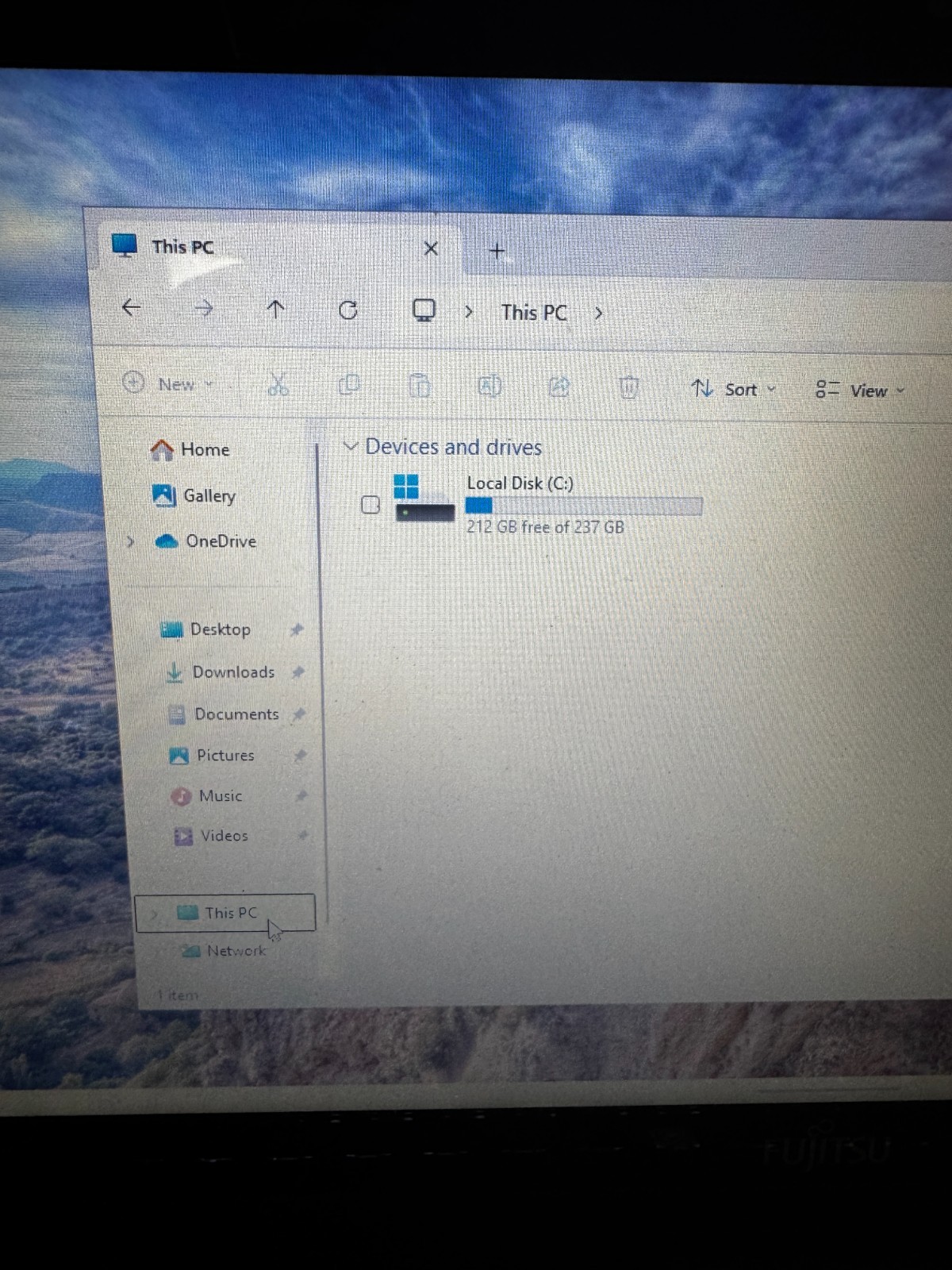Viewport: 952px width, 1270px height.
Task: Open the Downloads folder shortcut
Action: (x=221, y=672)
